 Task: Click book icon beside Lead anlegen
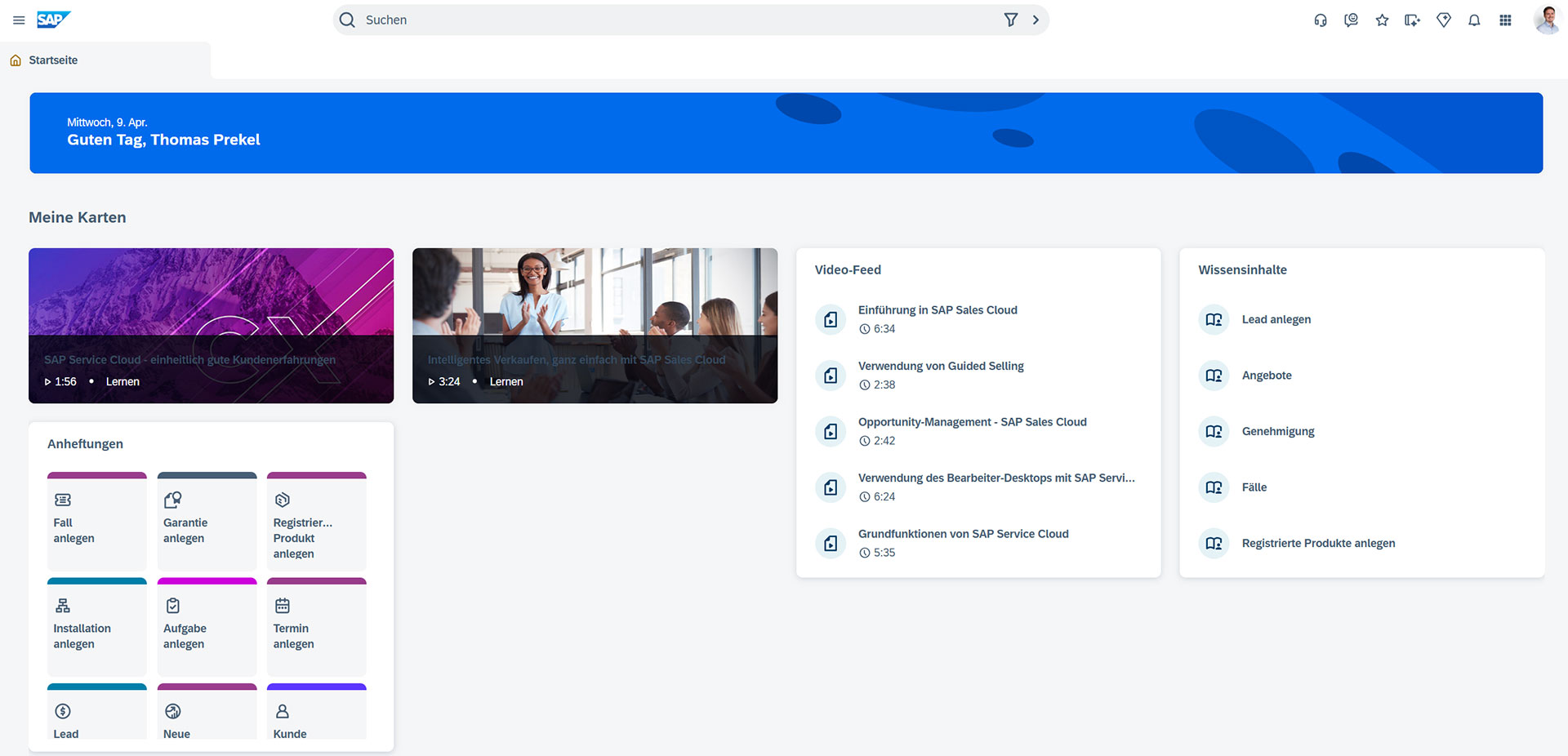pos(1214,319)
